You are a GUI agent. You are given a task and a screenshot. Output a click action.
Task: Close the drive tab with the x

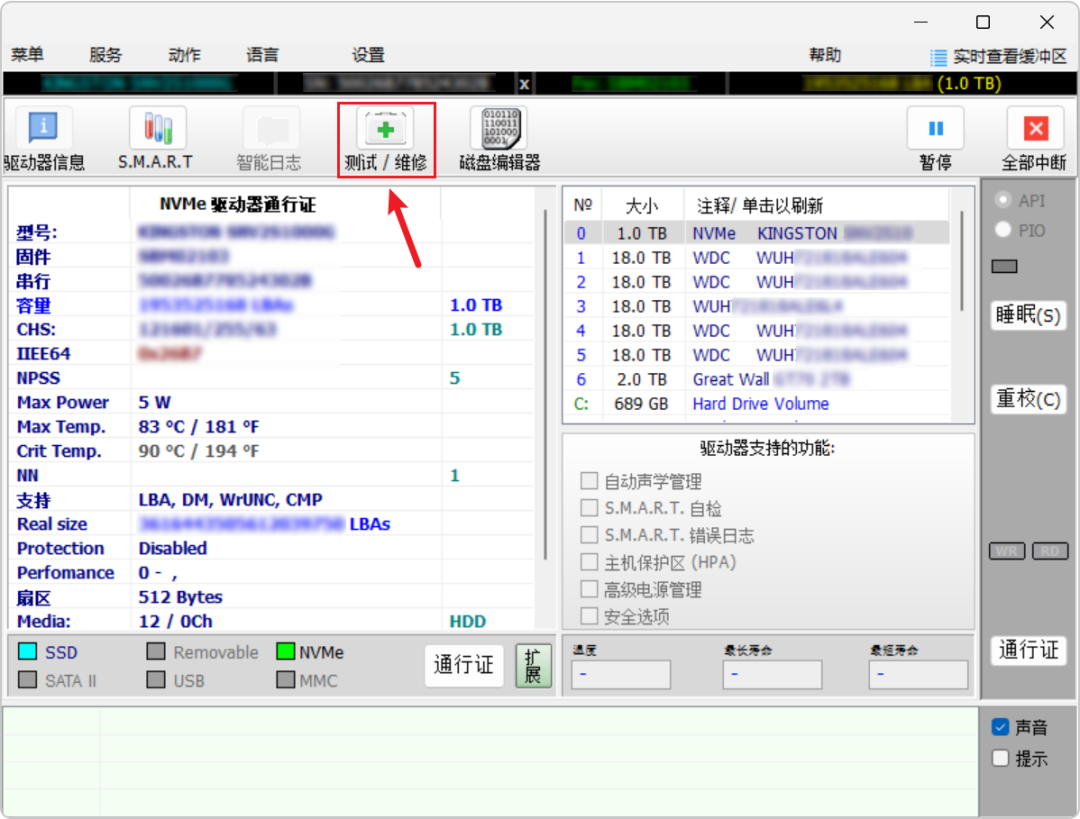(524, 84)
